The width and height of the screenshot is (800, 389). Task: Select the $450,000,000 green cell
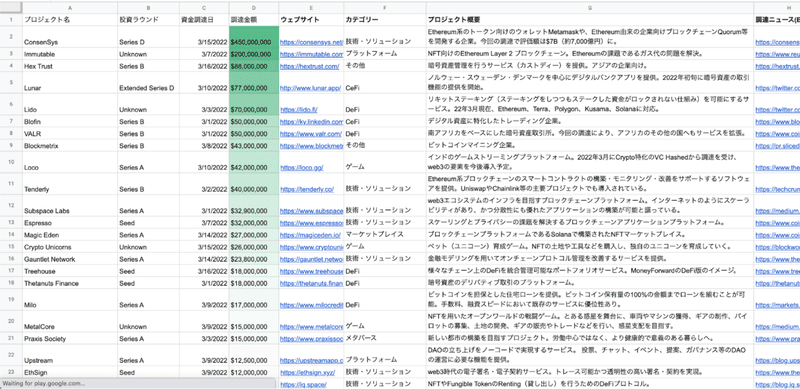click(x=254, y=37)
